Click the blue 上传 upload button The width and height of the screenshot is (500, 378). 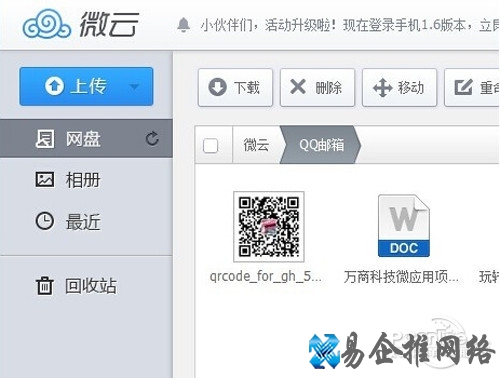pyautogui.click(x=86, y=86)
